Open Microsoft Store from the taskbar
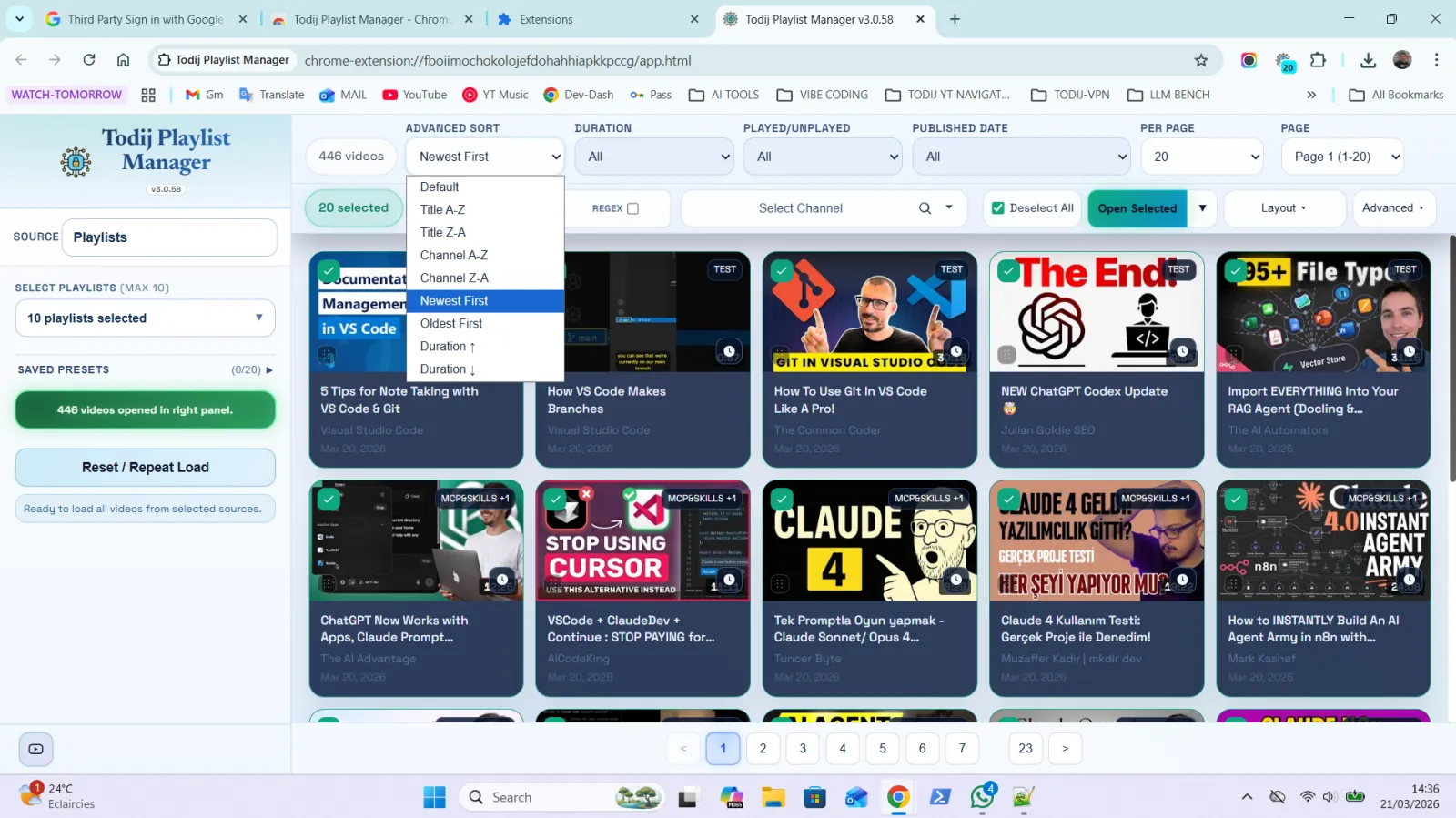 click(x=814, y=797)
